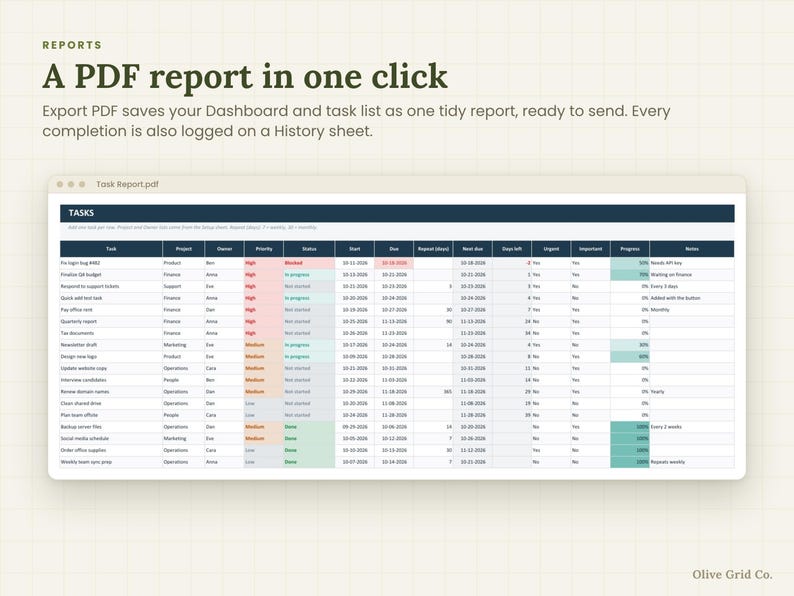794x596 pixels.
Task: Select the Project column header
Action: pos(184,249)
